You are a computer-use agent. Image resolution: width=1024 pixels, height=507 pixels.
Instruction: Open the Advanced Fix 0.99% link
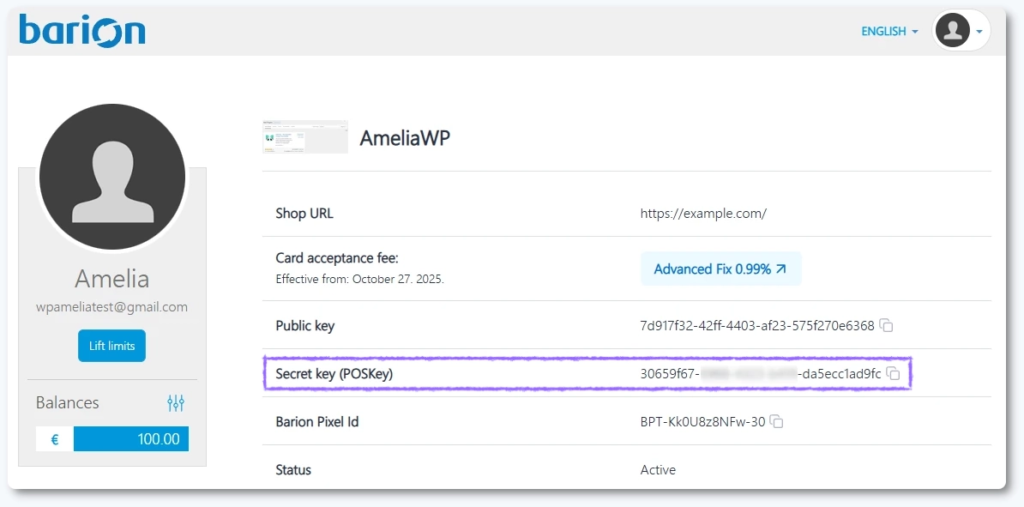pos(720,269)
